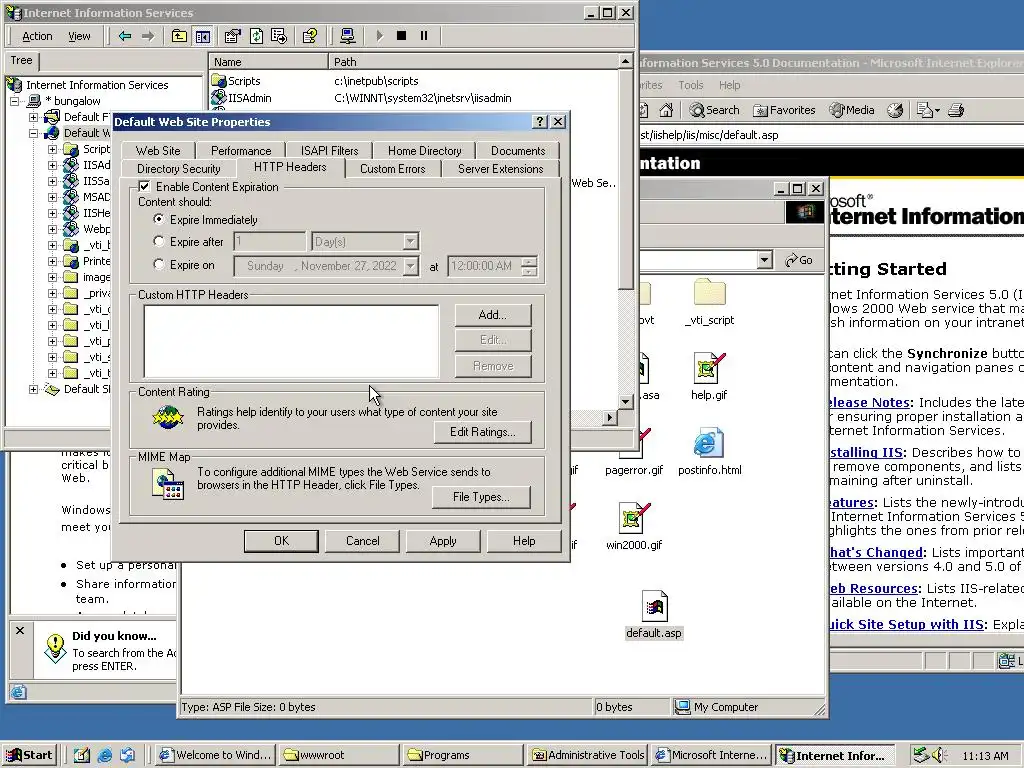Expand the Default SMTP server node
1024x768 pixels.
[33, 389]
